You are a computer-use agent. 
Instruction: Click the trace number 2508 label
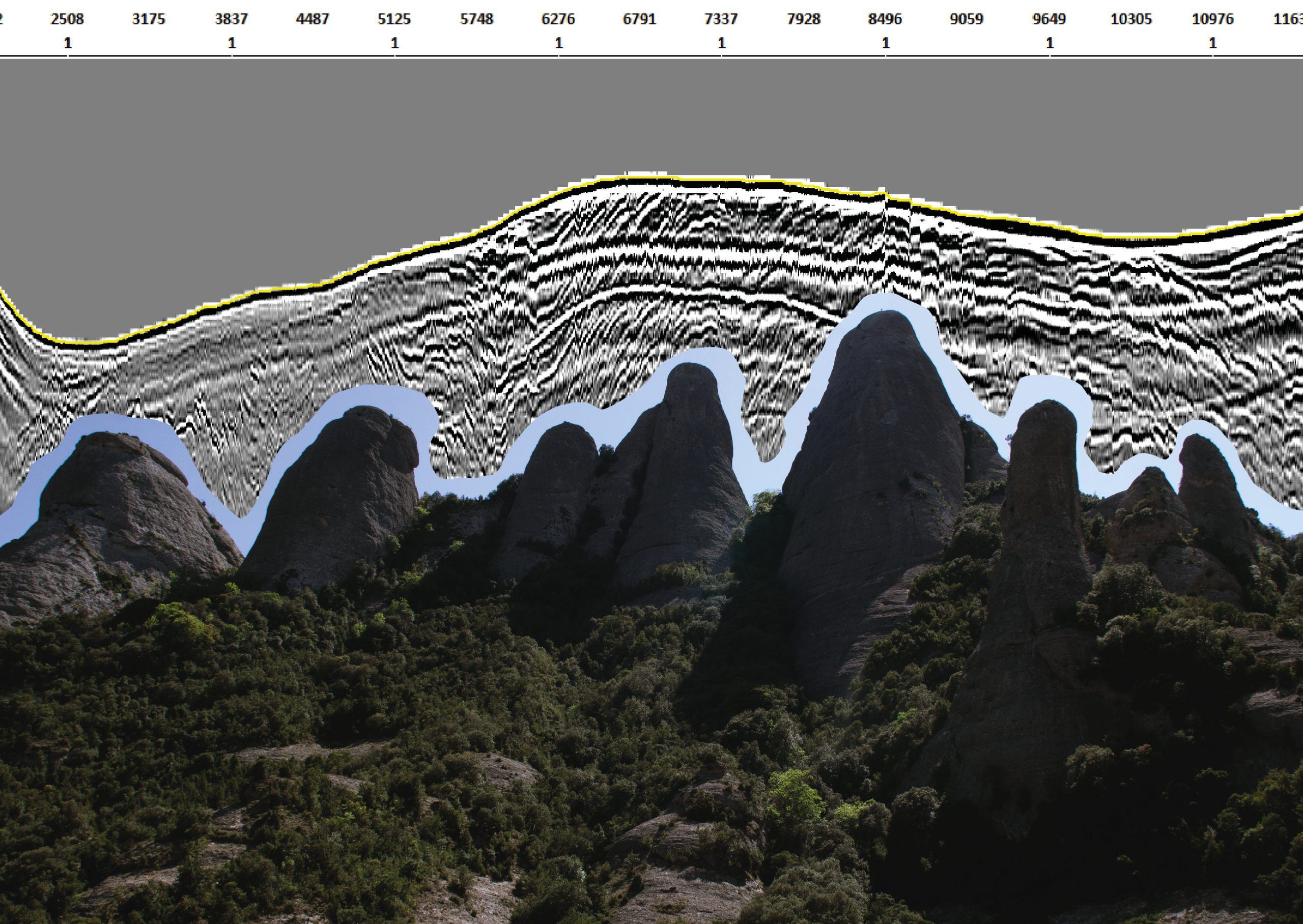[67, 19]
